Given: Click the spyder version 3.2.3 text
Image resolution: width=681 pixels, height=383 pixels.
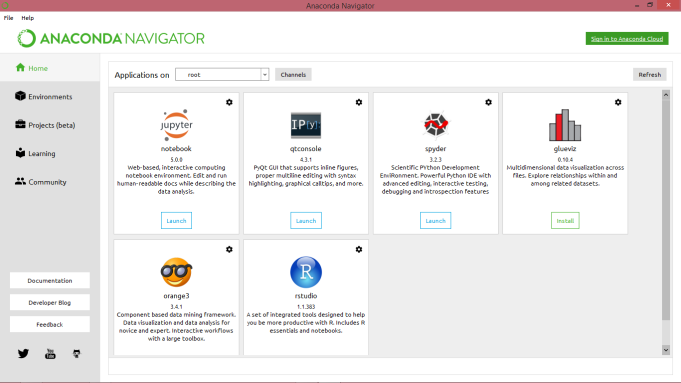Looking at the screenshot, I should [x=436, y=159].
